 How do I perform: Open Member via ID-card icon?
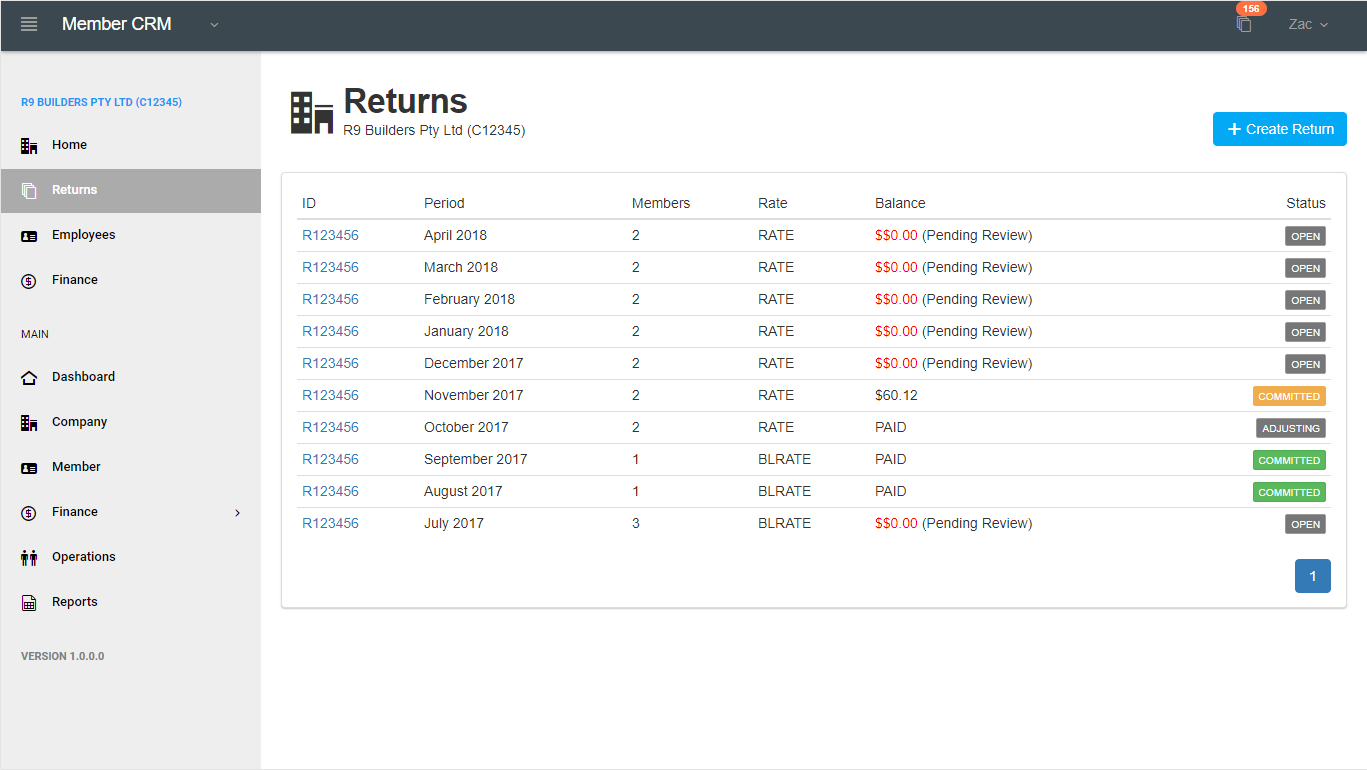(x=29, y=468)
